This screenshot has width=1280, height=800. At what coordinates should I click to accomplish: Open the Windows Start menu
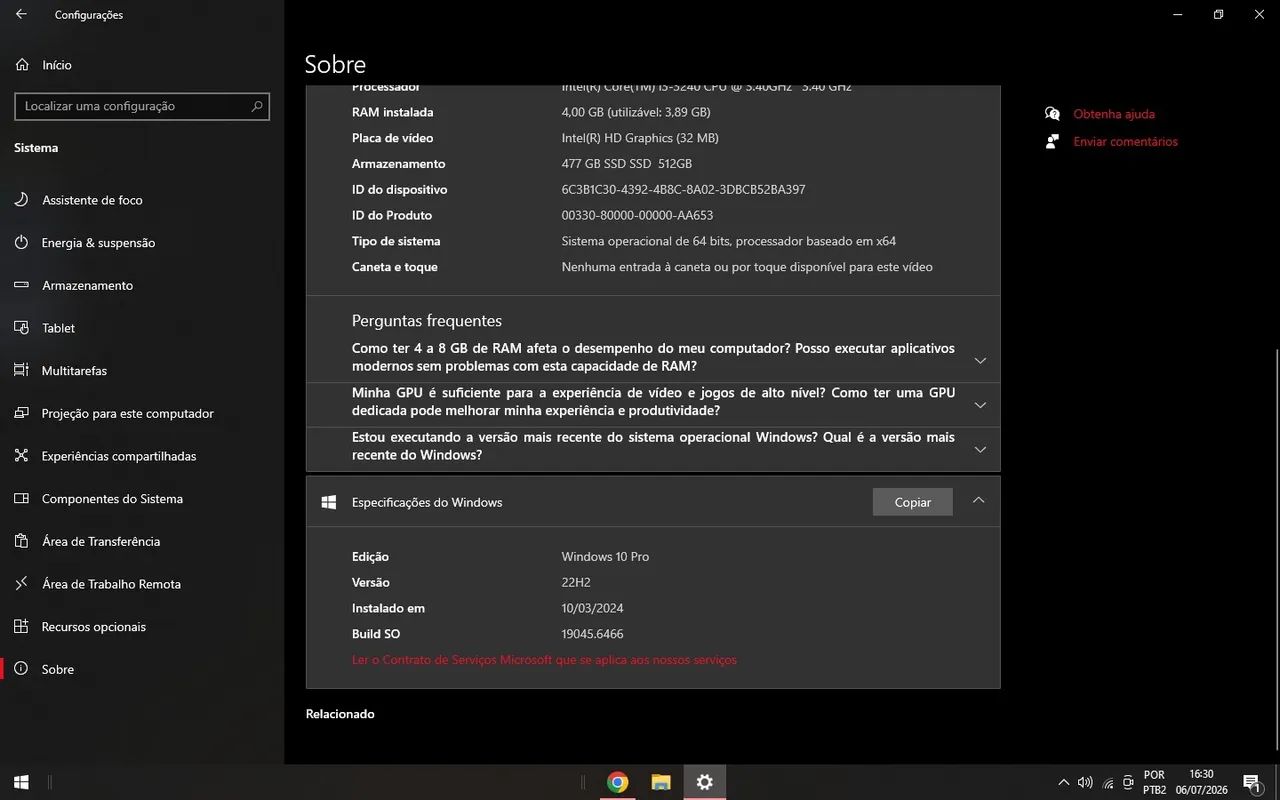click(21, 783)
